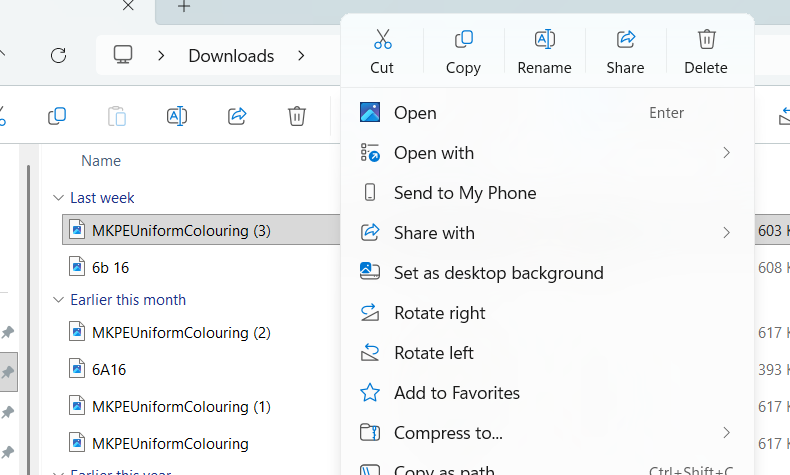Click the Rename icon in context menu
Viewport: 790px width, 475px height.
coord(544,40)
